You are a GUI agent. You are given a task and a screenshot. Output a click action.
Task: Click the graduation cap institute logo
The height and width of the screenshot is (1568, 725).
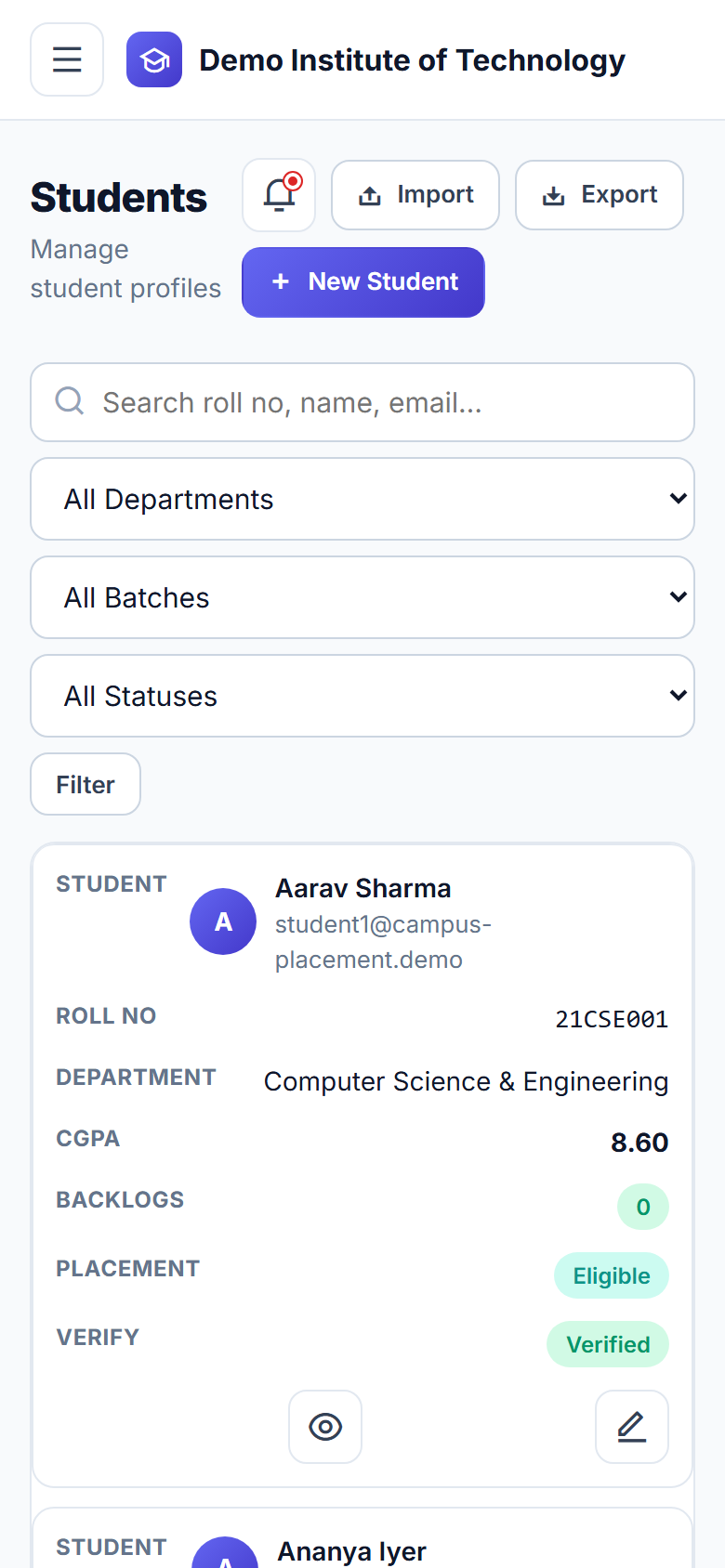pos(154,59)
